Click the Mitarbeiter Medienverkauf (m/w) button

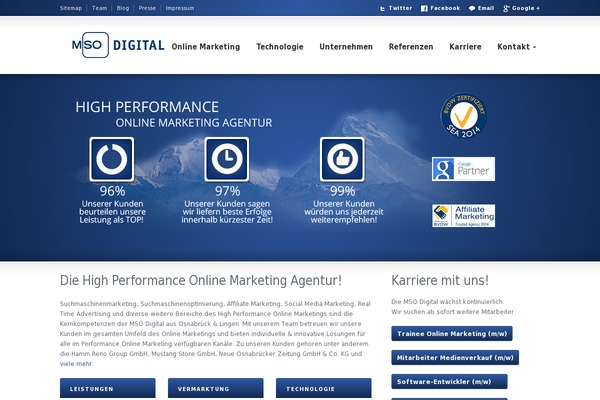tap(455, 358)
